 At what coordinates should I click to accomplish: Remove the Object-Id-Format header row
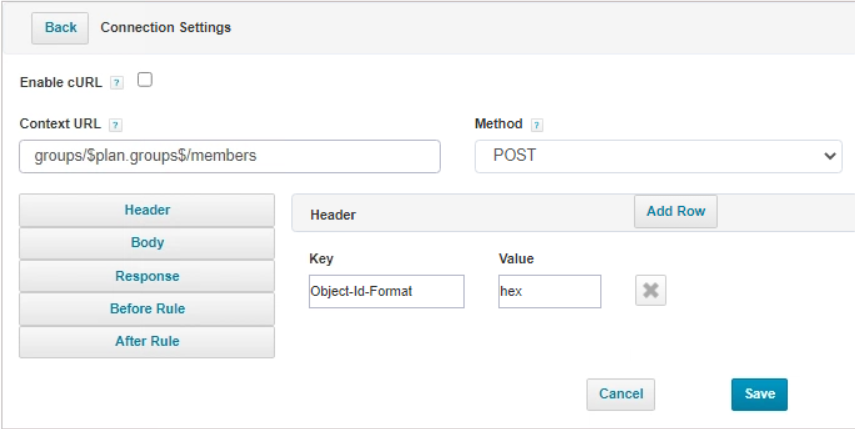pyautogui.click(x=651, y=291)
